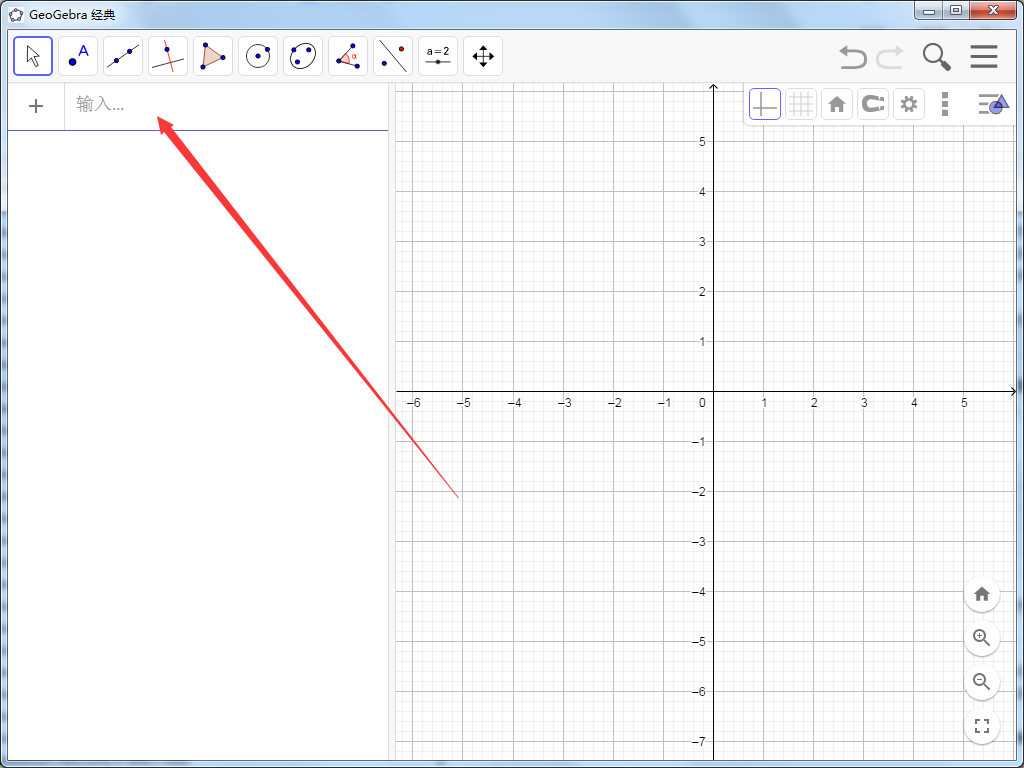1024x768 pixels.
Task: Open the hamburger main menu
Action: click(984, 57)
